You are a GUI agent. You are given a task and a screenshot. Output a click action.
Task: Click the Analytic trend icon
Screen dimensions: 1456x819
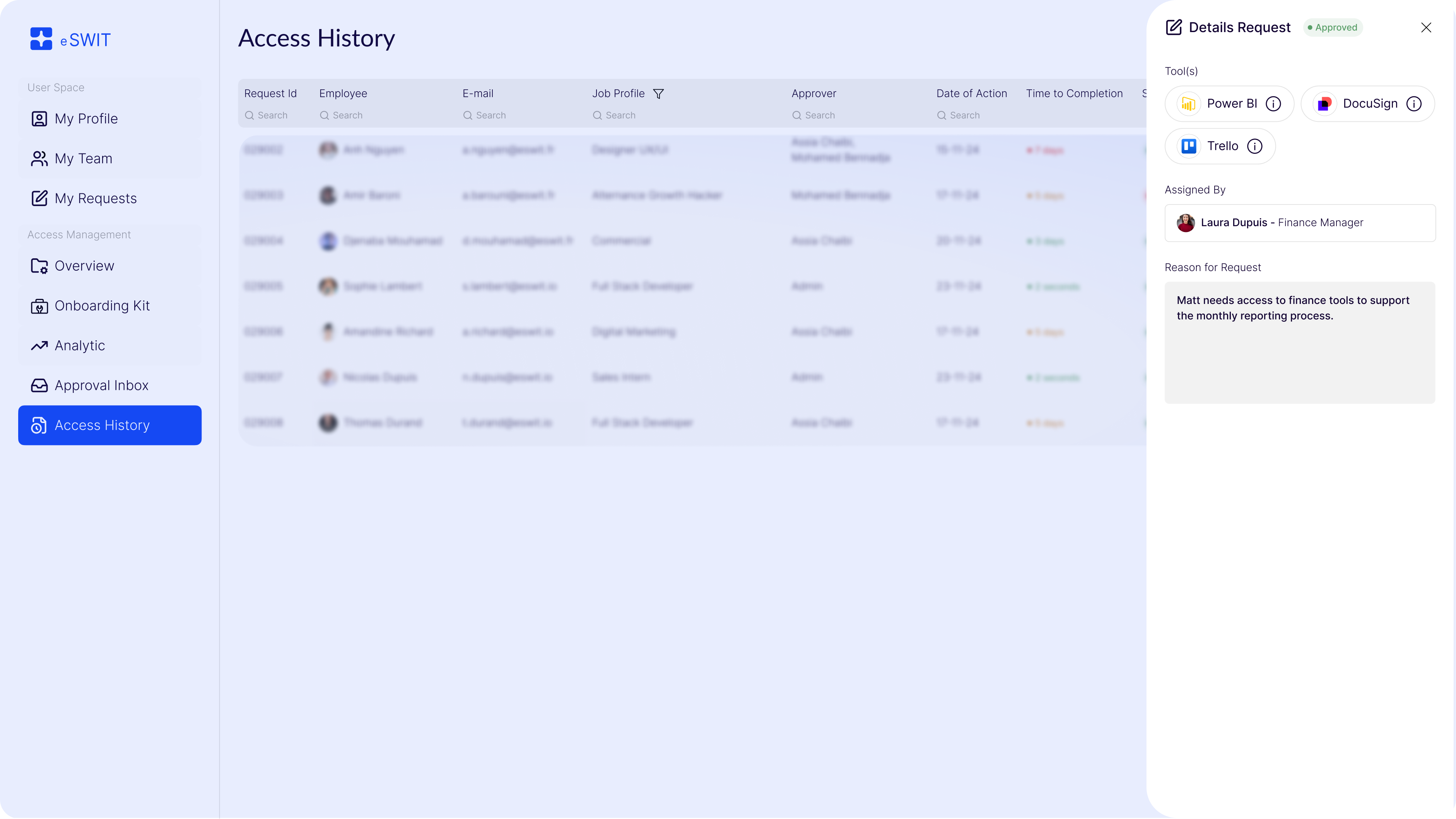pos(39,346)
